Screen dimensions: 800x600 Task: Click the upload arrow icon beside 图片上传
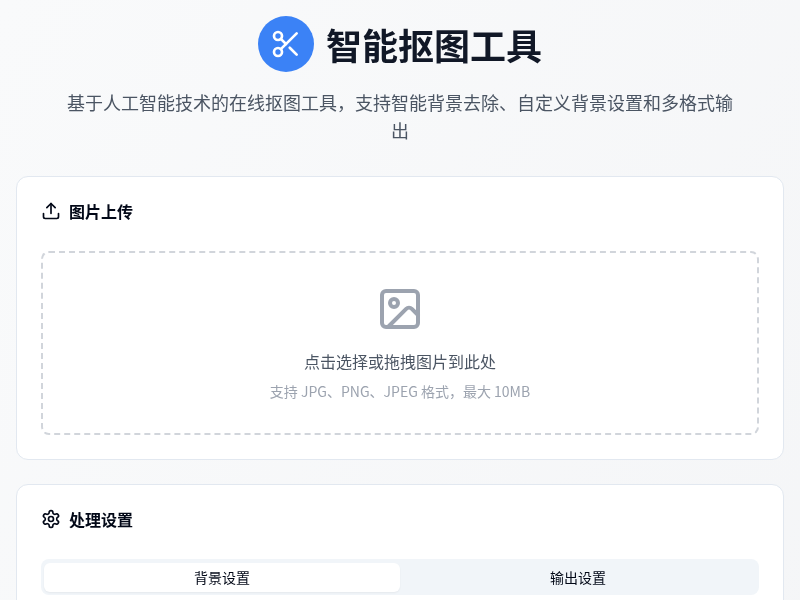click(50, 211)
